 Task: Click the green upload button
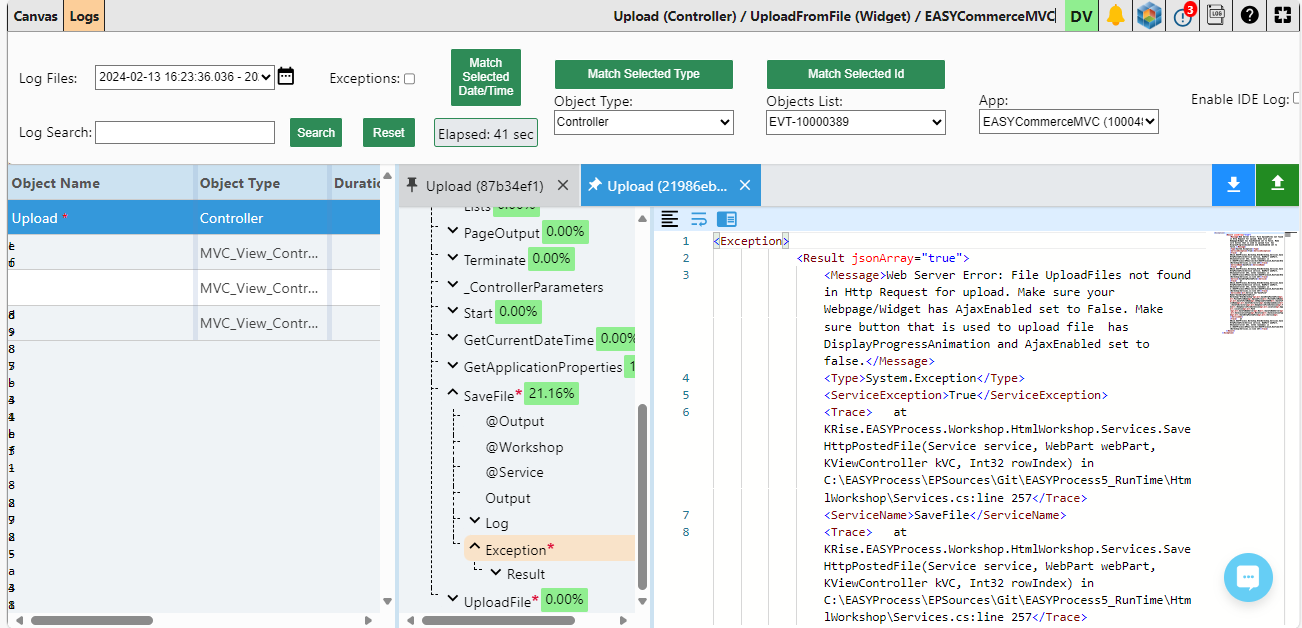[x=1277, y=185]
